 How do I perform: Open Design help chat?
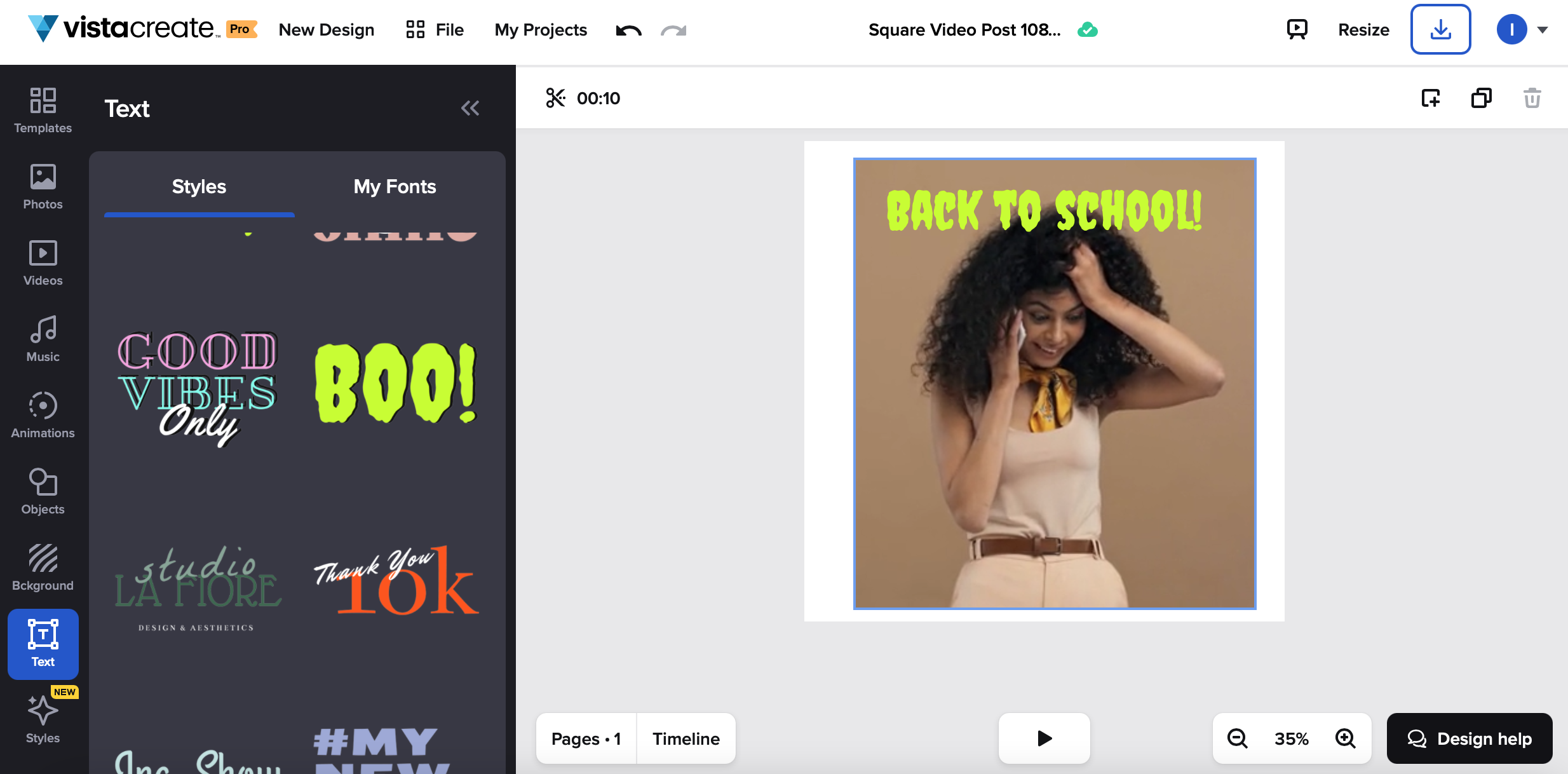coord(1469,738)
